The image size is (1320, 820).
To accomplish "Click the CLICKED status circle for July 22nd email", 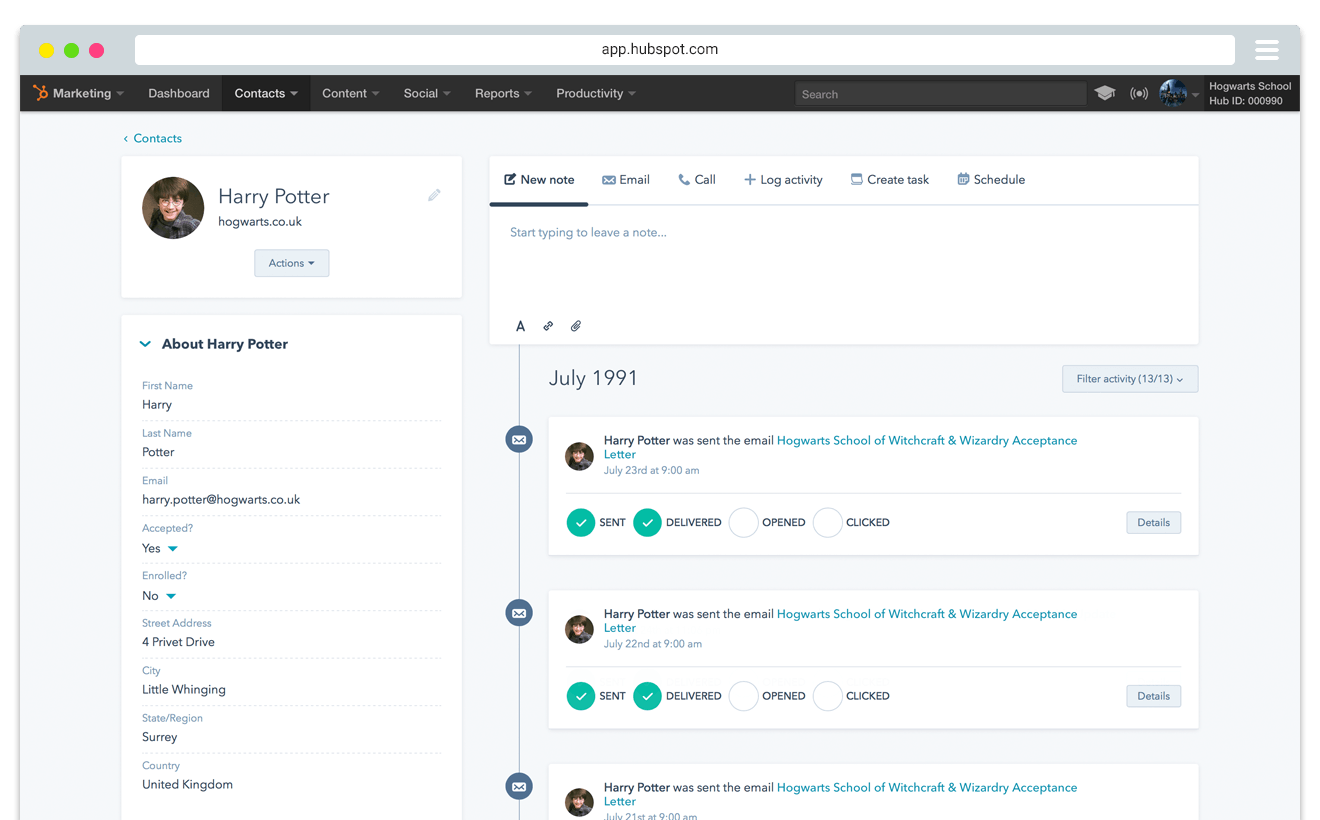I will 827,696.
